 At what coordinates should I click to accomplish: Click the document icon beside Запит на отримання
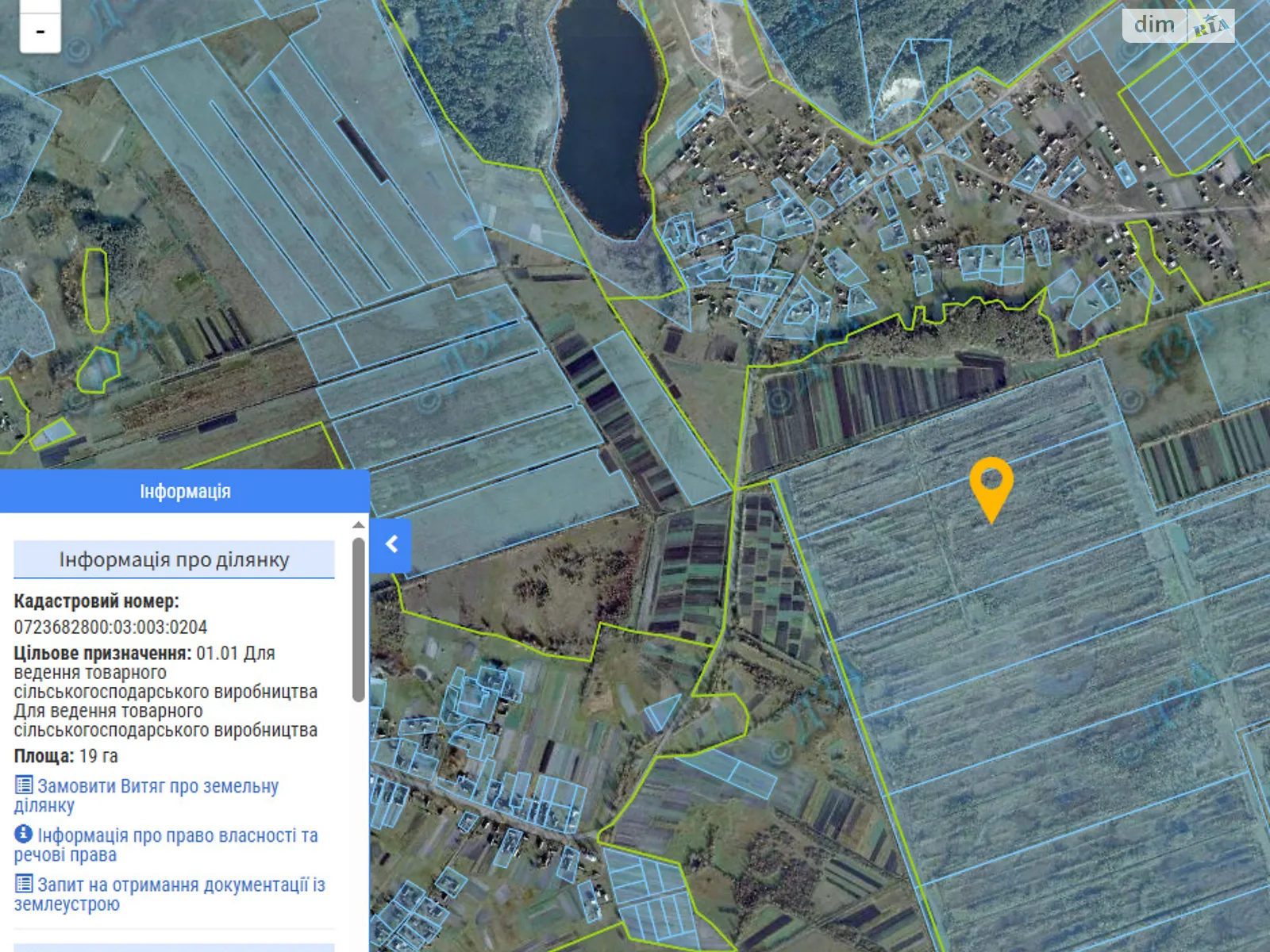(x=24, y=884)
